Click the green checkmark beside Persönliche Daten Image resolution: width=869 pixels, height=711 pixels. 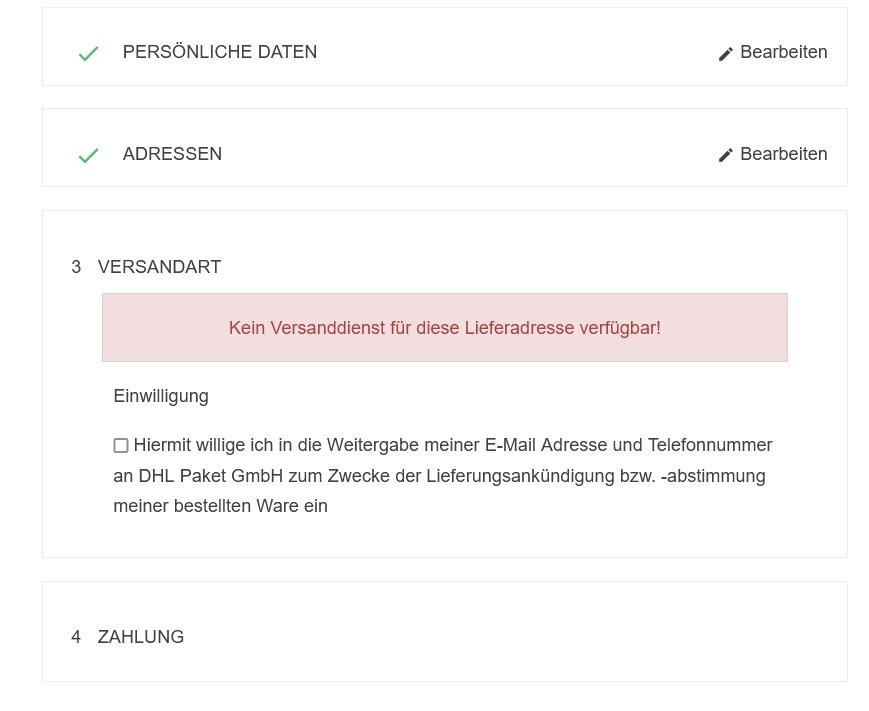tap(88, 53)
